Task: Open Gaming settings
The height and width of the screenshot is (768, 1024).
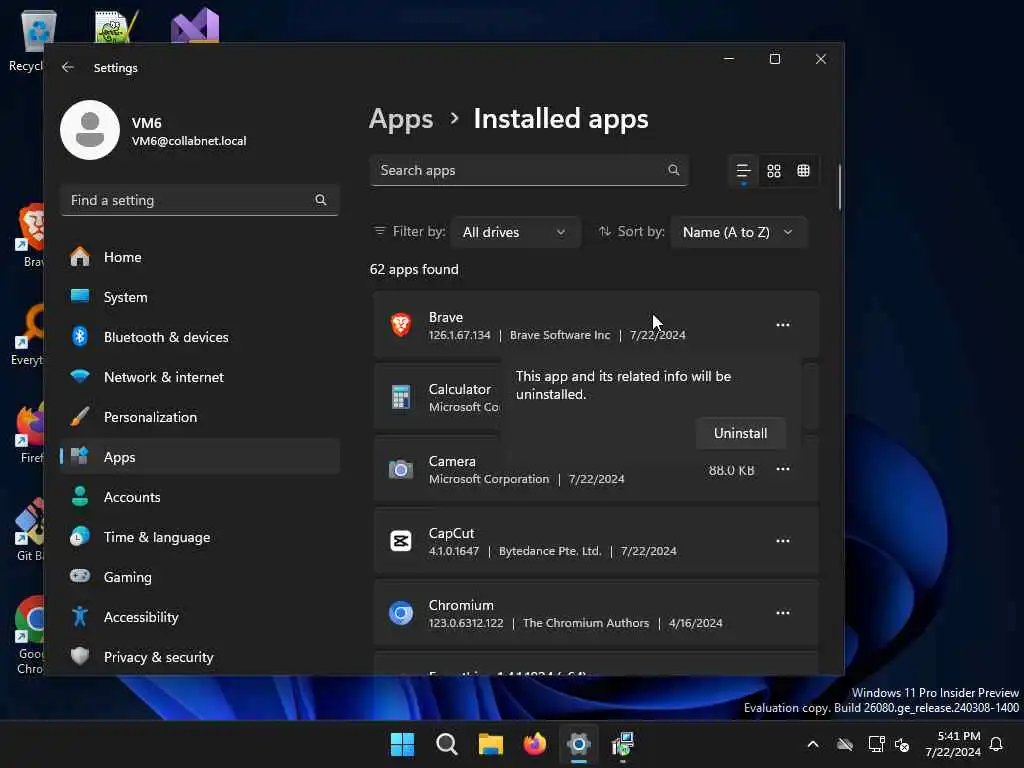Action: [x=200, y=577]
